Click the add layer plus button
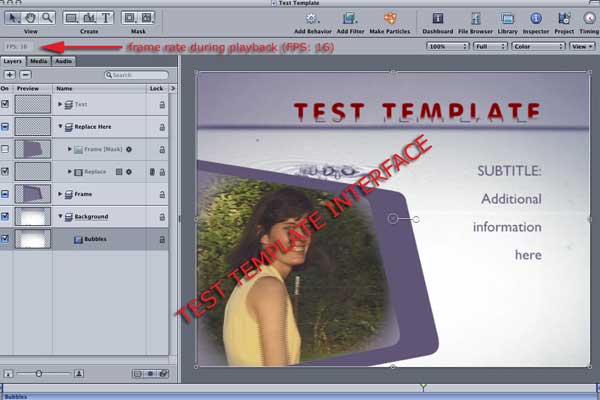Viewport: 600px width, 400px height. point(10,75)
